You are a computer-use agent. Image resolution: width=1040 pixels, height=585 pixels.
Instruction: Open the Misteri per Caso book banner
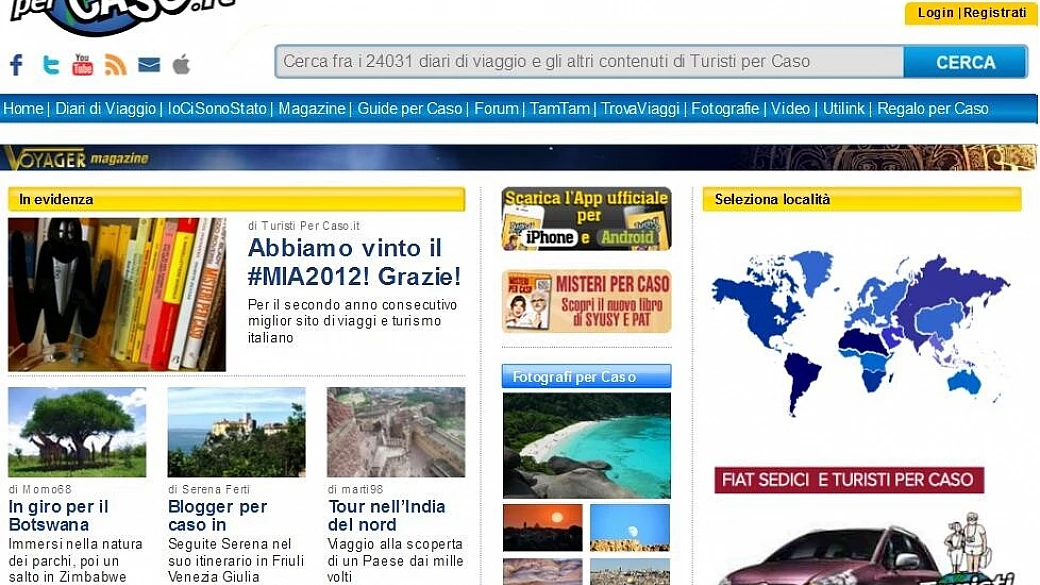[x=585, y=302]
